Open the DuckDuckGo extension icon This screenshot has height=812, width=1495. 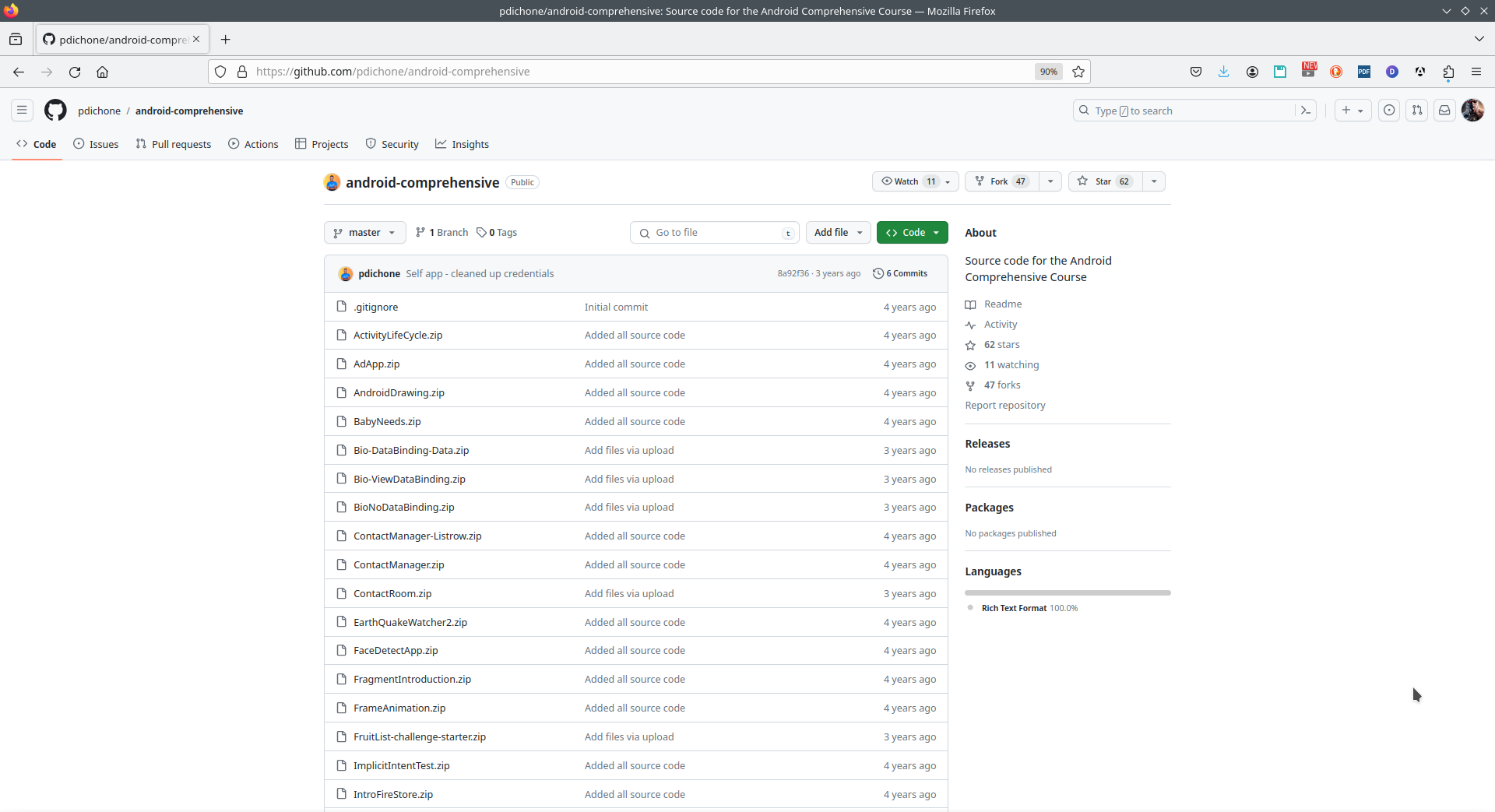tap(1336, 72)
